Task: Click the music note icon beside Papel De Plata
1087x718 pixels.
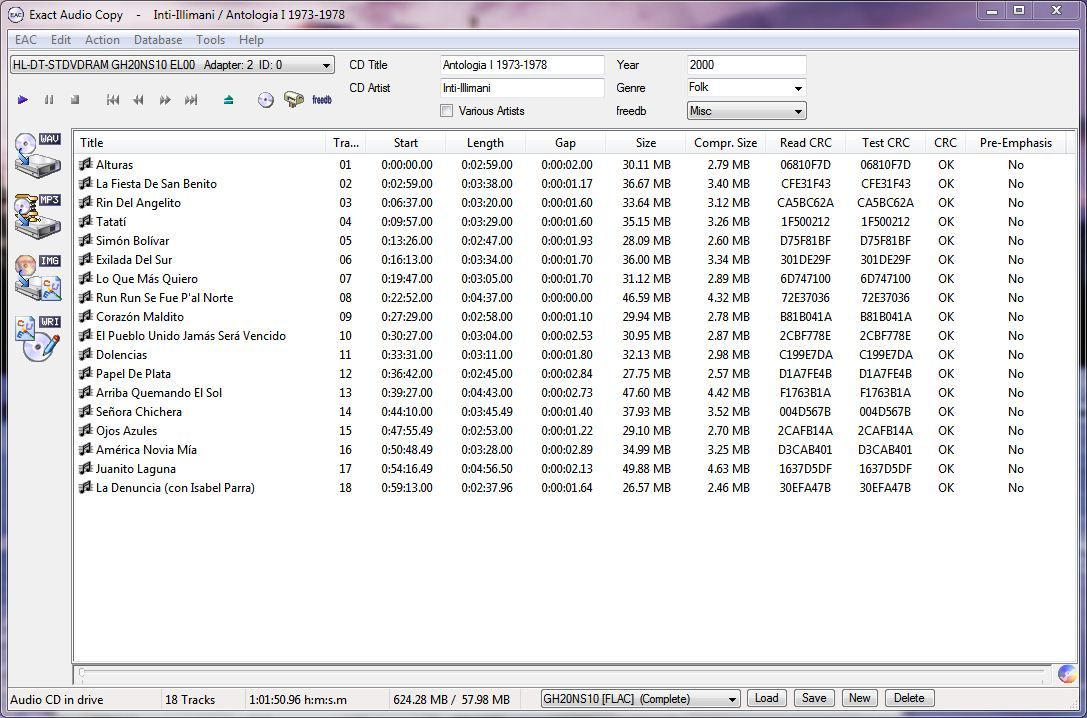Action: point(86,374)
